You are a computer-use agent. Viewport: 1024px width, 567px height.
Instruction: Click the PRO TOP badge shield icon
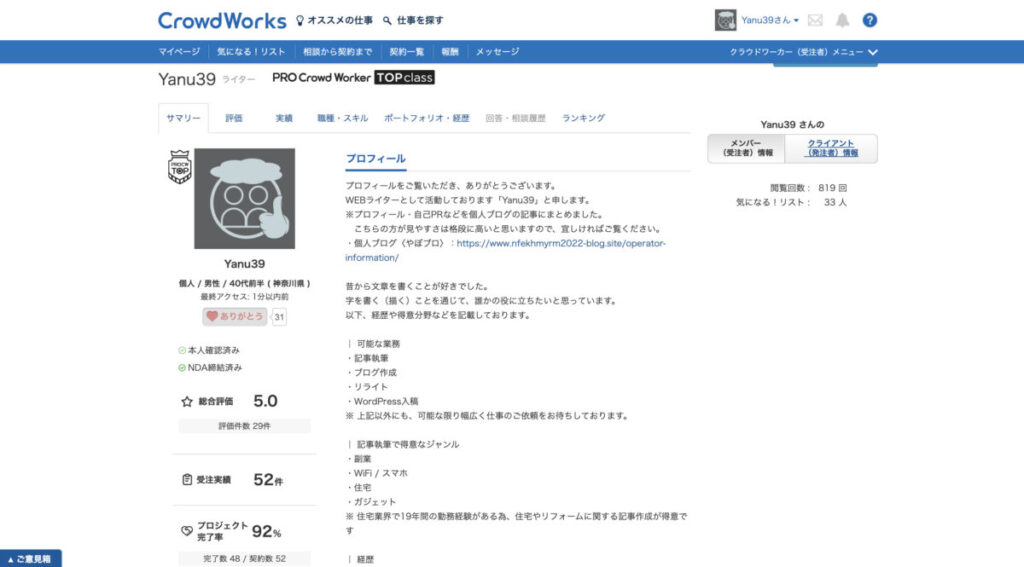point(180,167)
